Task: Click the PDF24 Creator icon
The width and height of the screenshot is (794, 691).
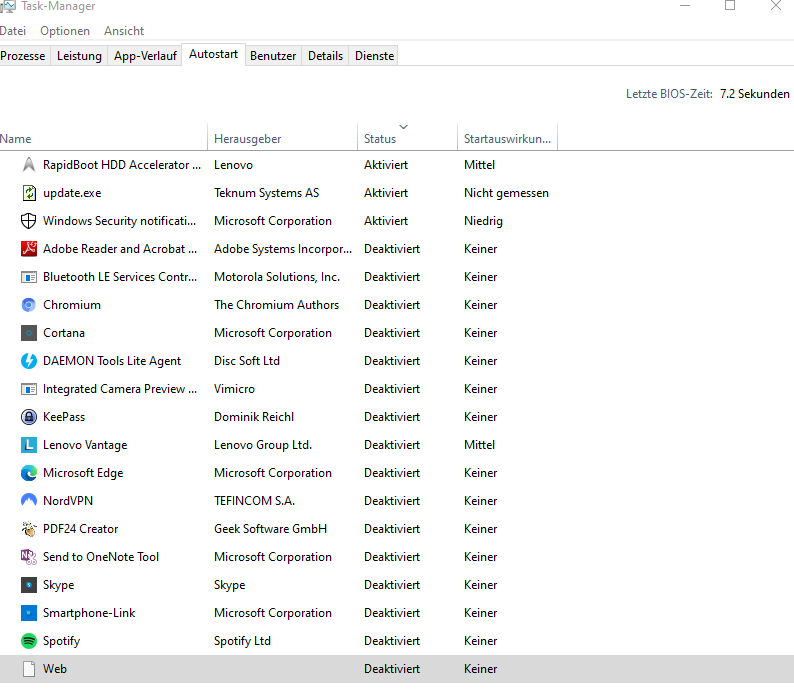Action: (29, 529)
